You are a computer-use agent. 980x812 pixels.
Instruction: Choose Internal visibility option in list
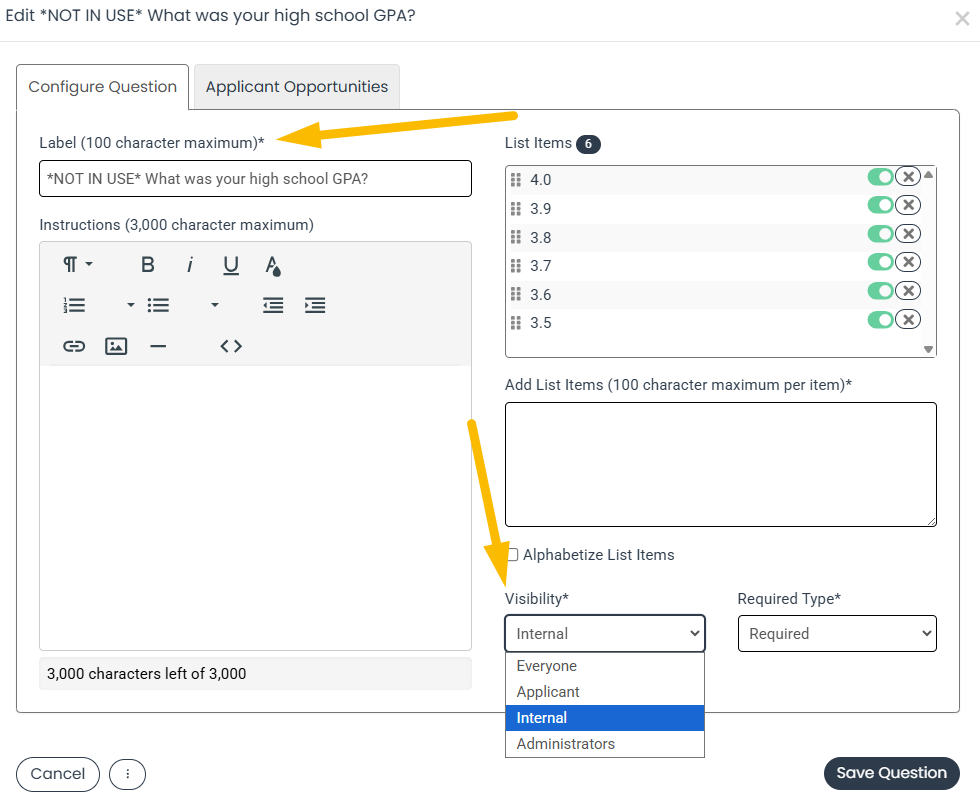(x=605, y=718)
